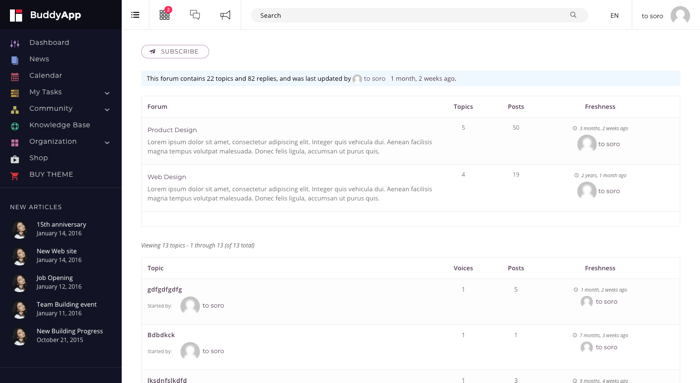Screen dimensions: 700x383
Task: Click small avatar in last-updated notice bar
Action: 357,79
